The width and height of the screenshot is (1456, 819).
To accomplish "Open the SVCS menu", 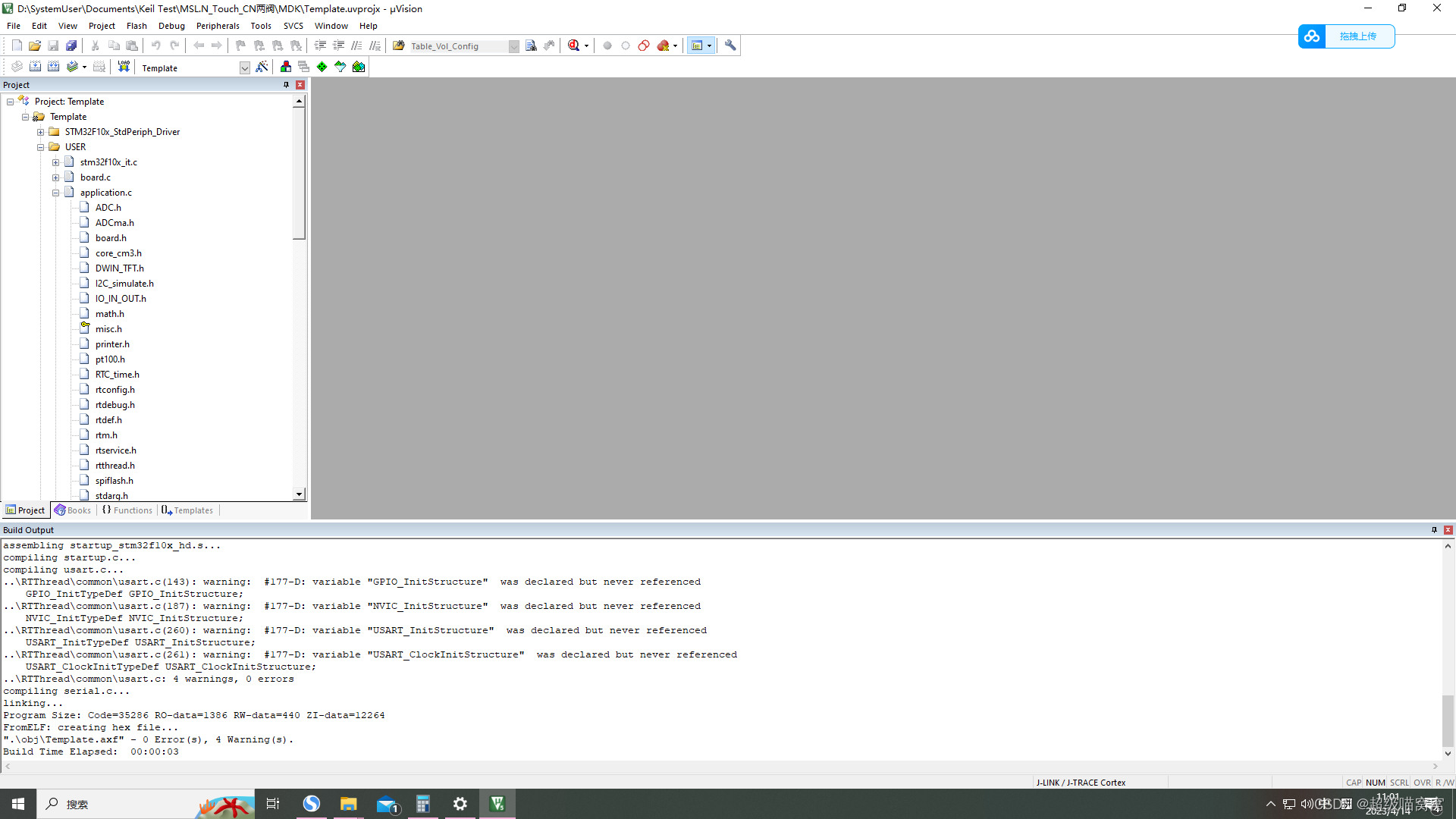I will (x=293, y=26).
